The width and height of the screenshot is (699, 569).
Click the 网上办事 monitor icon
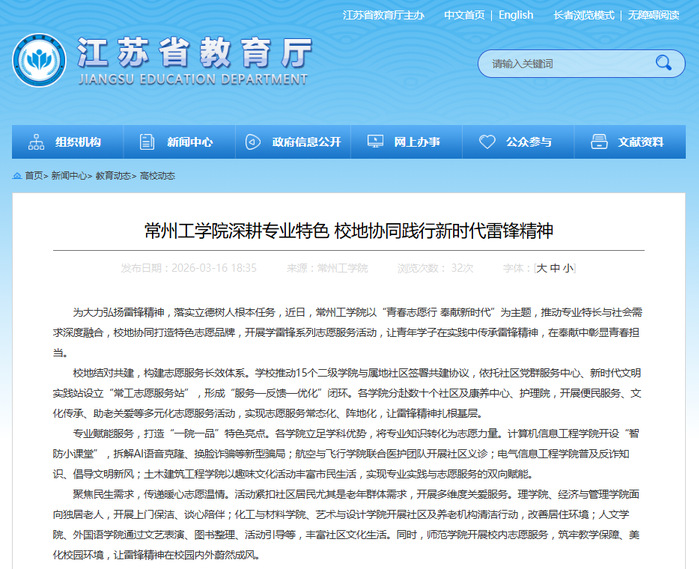(x=373, y=142)
